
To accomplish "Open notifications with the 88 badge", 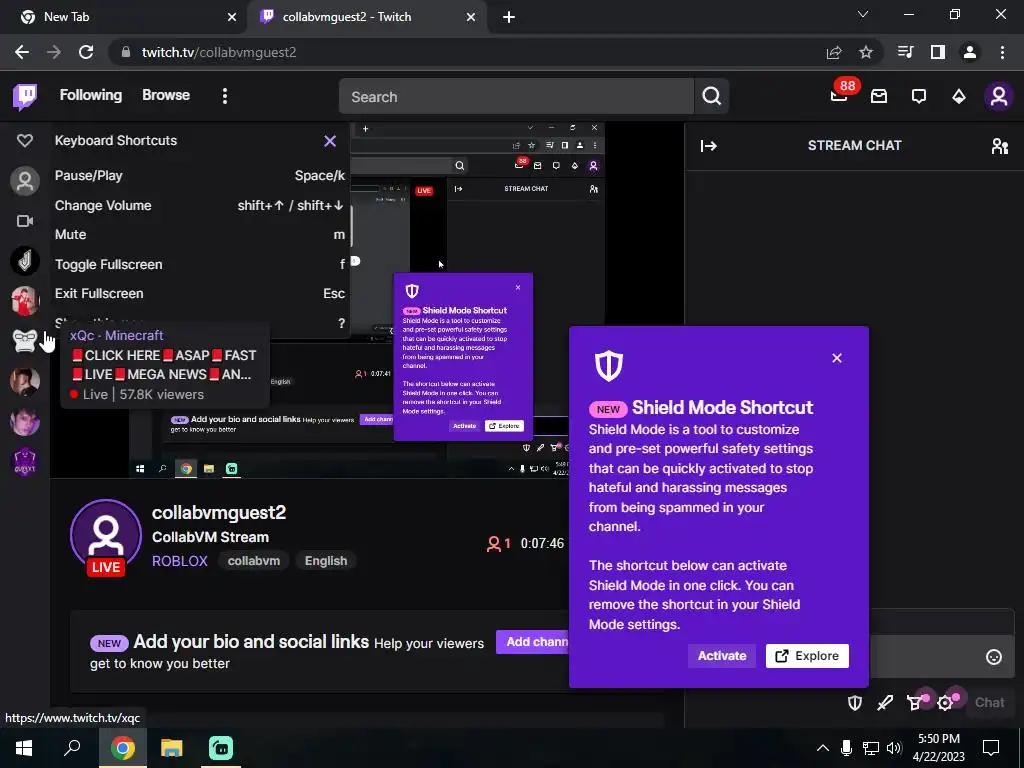I will (x=839, y=96).
